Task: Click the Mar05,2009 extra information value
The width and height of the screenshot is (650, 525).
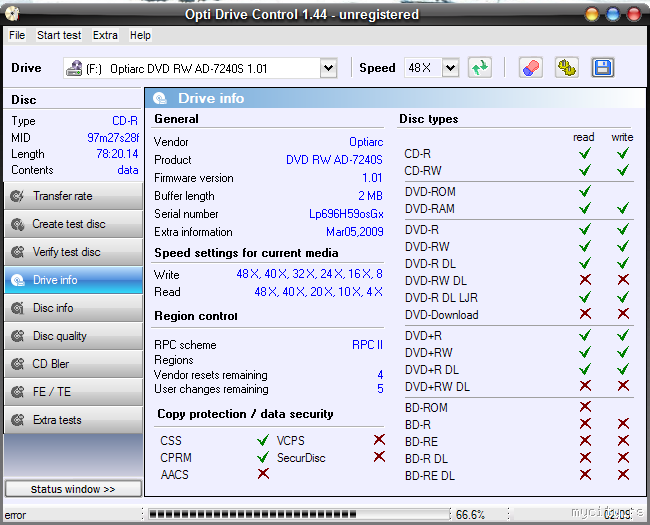Action: [x=354, y=232]
